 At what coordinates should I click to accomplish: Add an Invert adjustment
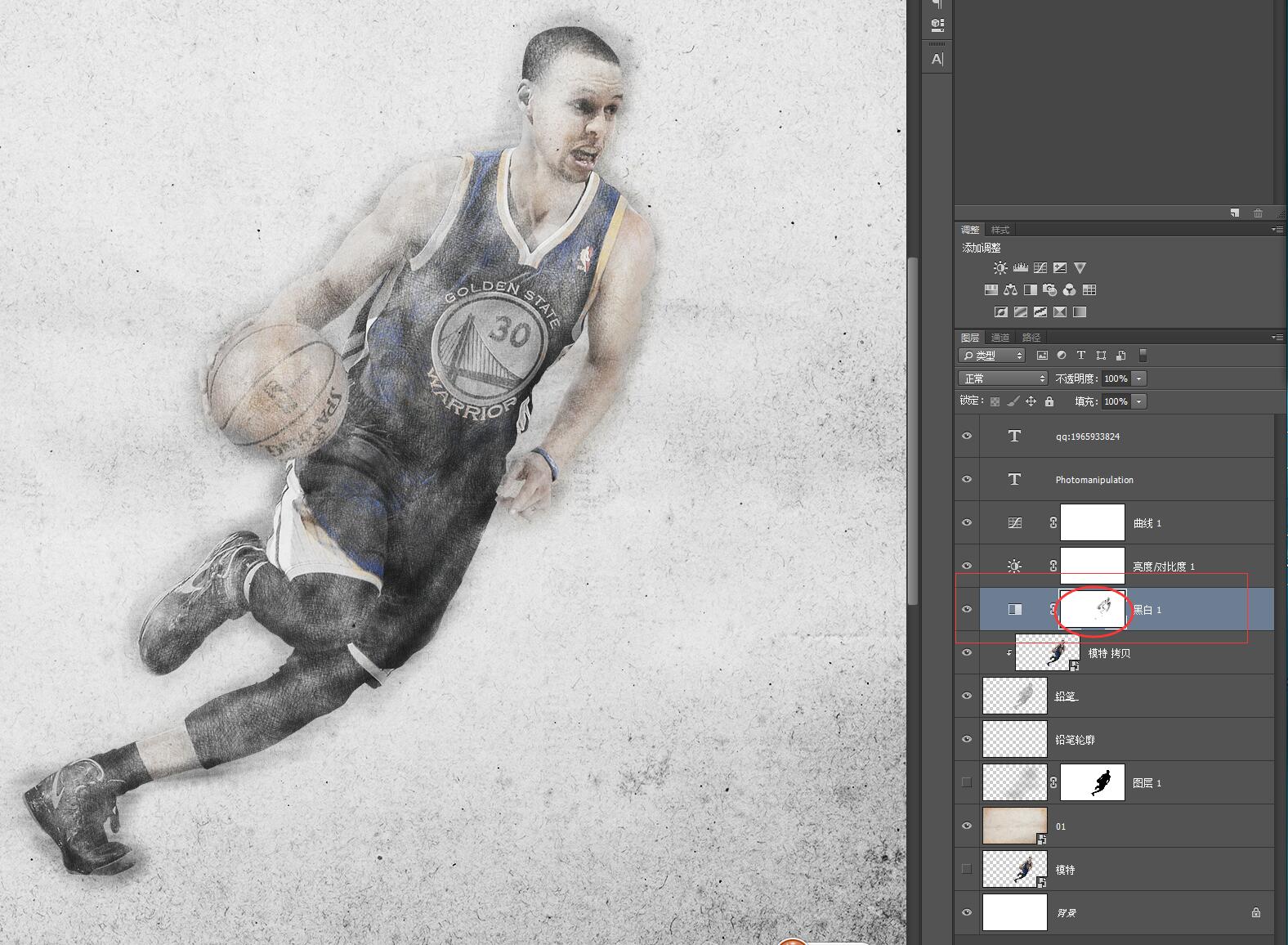coord(1000,311)
